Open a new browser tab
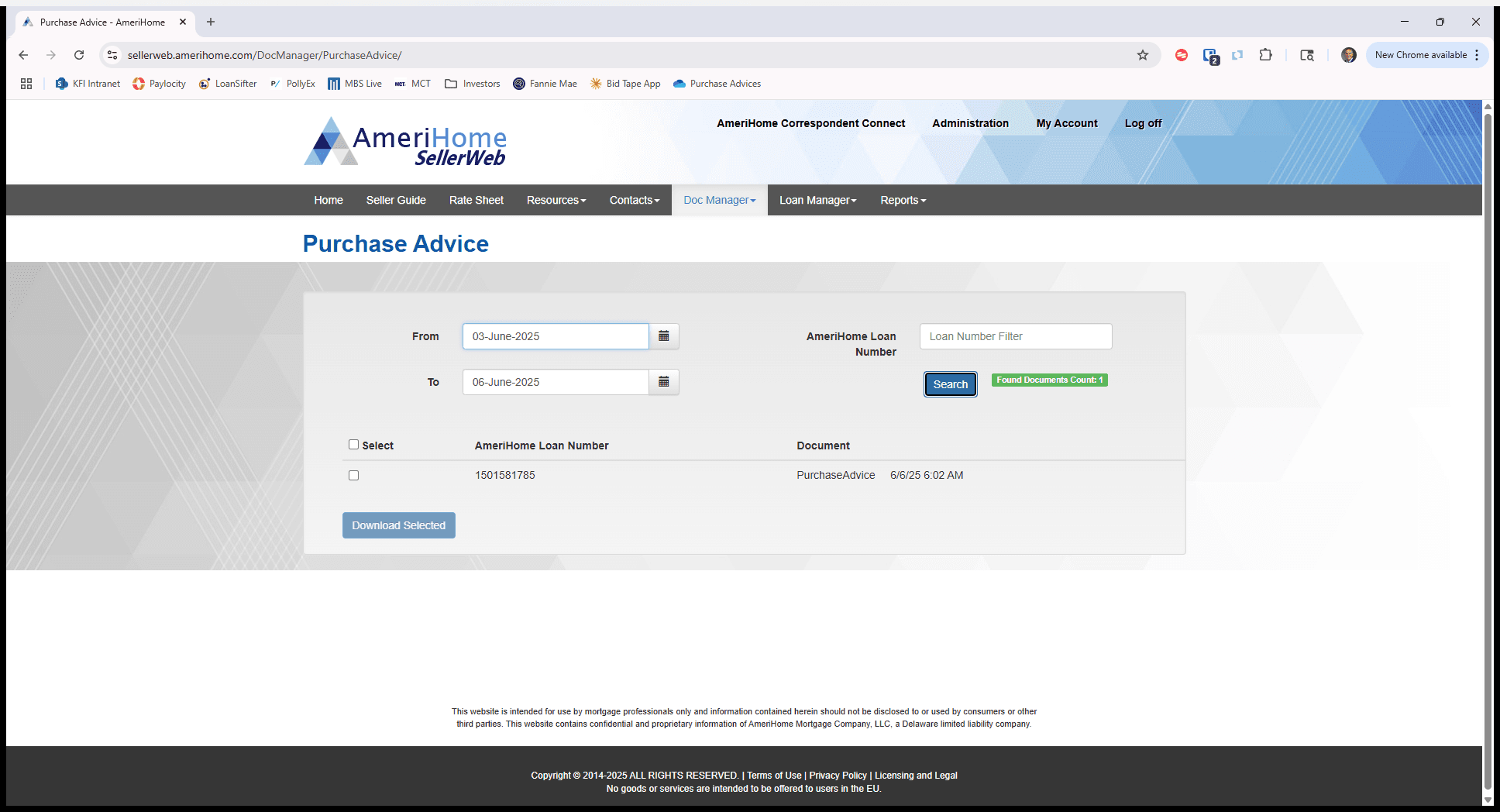1500x812 pixels. (x=211, y=22)
